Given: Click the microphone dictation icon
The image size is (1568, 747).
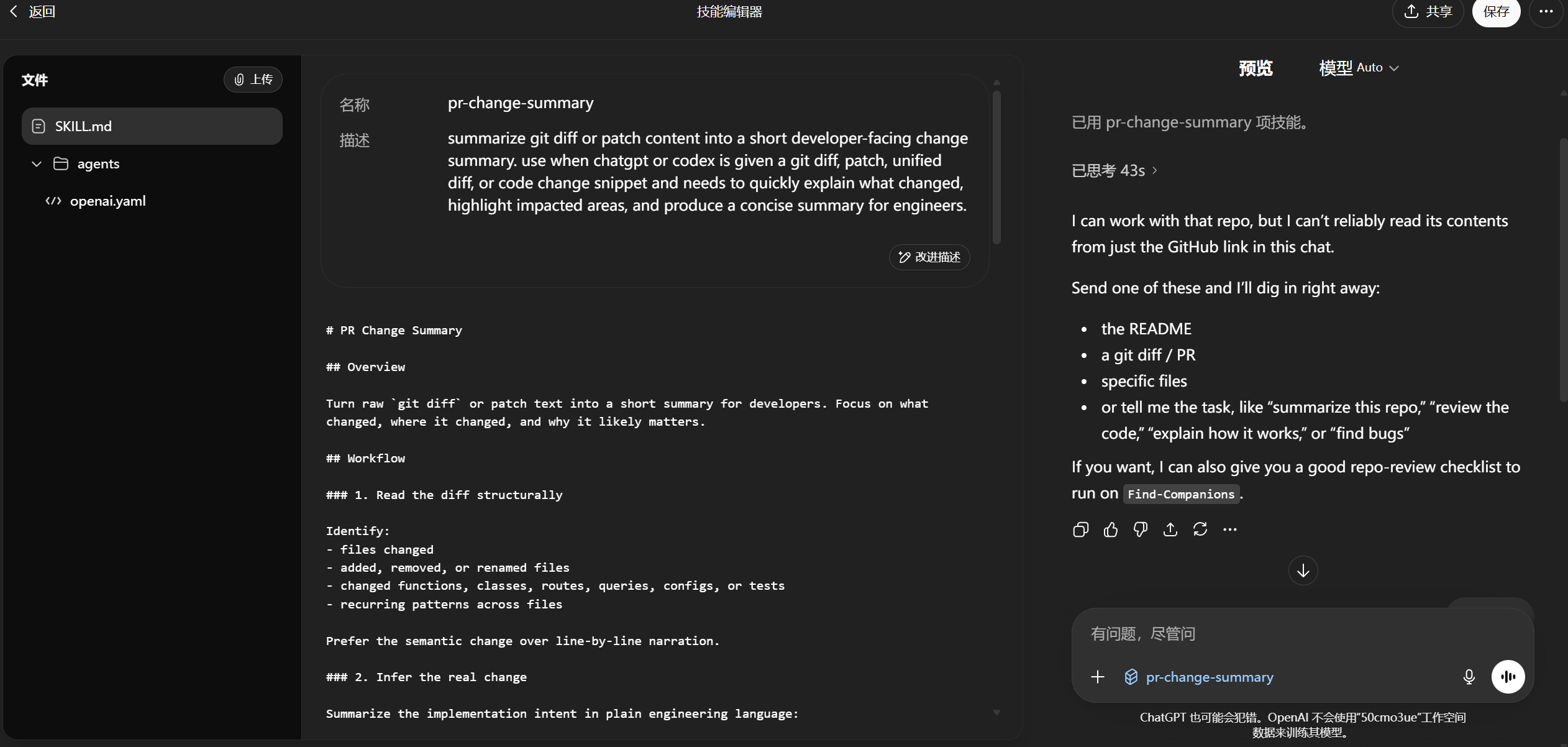Looking at the screenshot, I should coord(1469,677).
